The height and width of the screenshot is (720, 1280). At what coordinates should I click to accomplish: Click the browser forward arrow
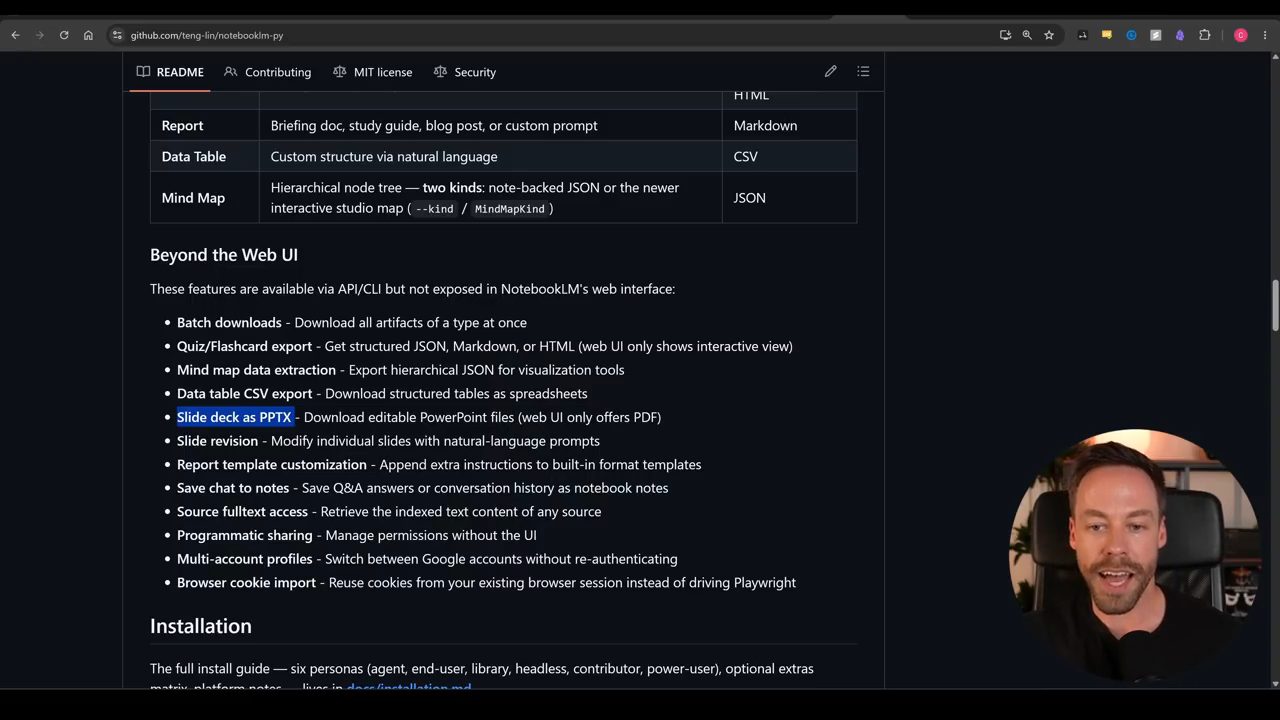(x=40, y=35)
